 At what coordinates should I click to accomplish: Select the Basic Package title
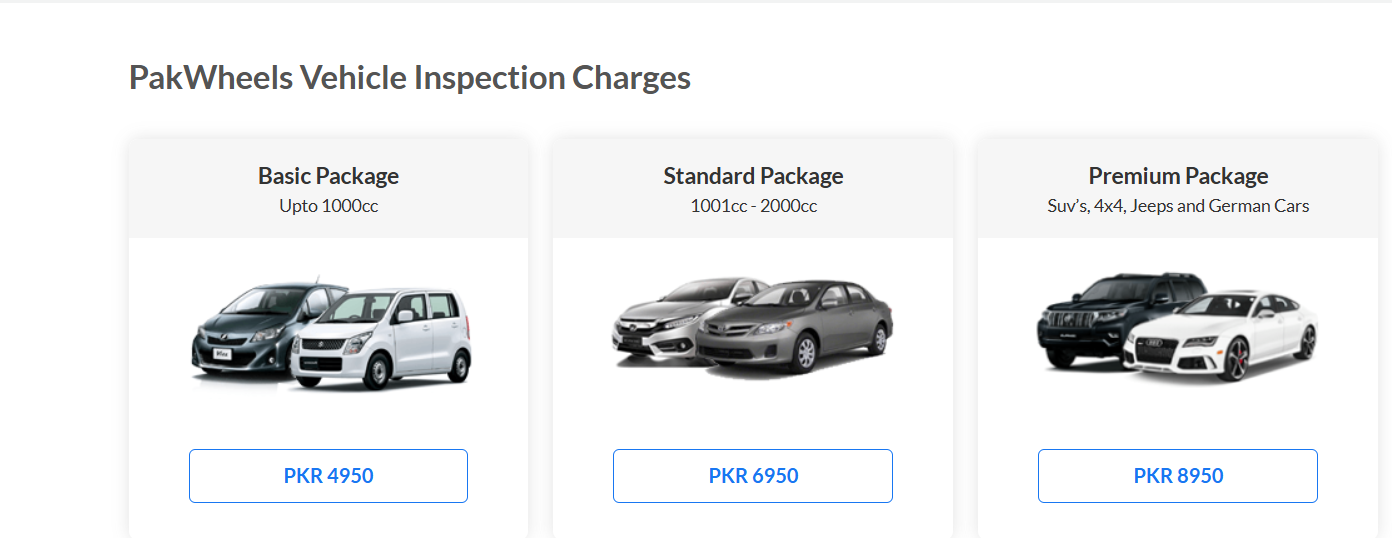click(328, 176)
